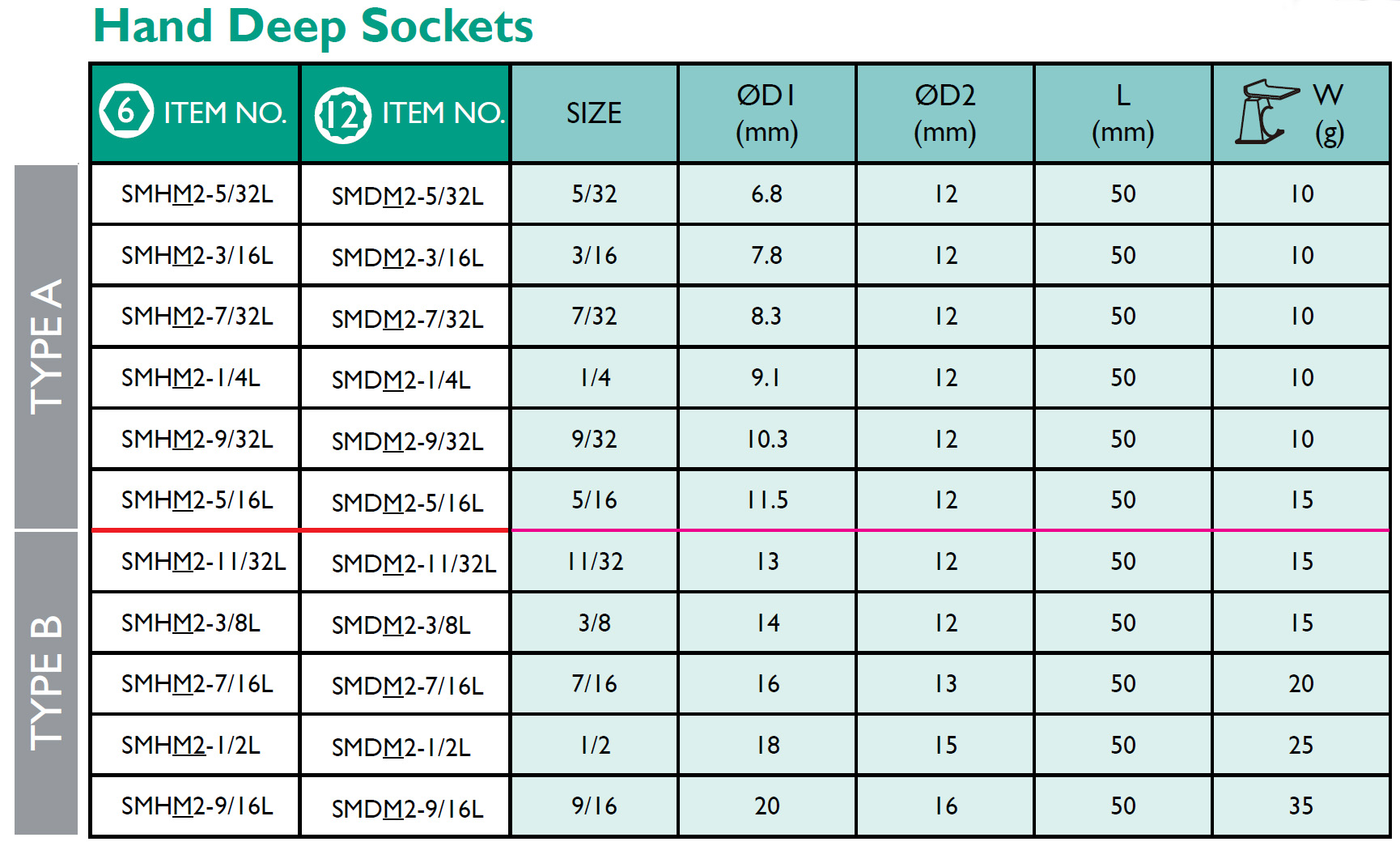Click the ØD1 (mm) column header
This screenshot has width=1400, height=846.
click(766, 113)
